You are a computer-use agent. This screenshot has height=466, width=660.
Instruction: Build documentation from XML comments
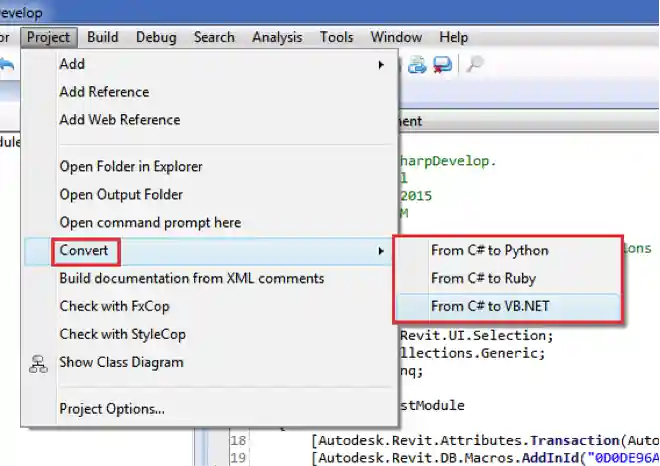191,278
